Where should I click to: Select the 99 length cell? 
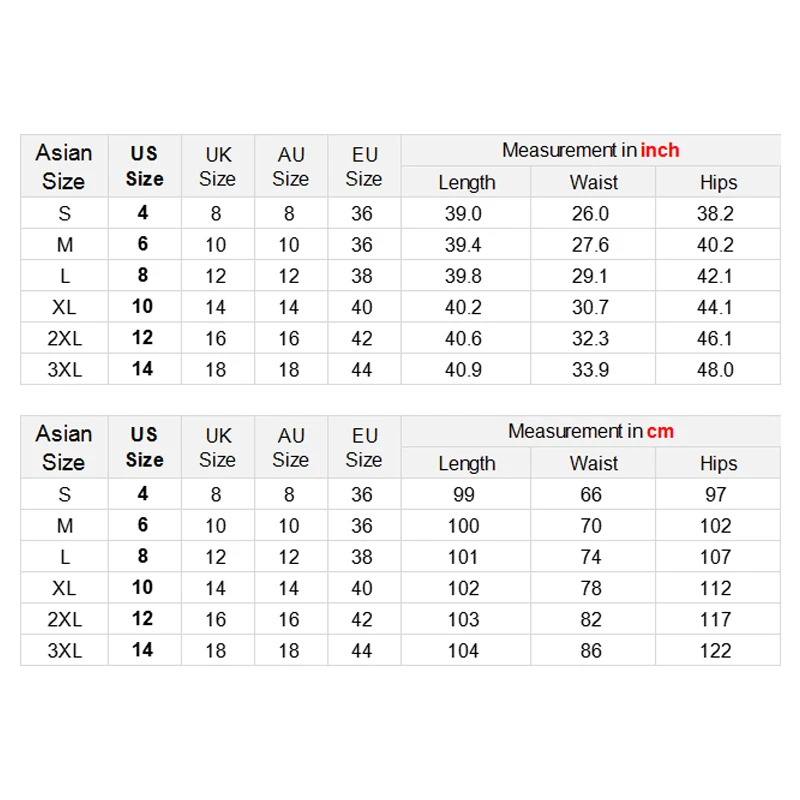(x=463, y=495)
